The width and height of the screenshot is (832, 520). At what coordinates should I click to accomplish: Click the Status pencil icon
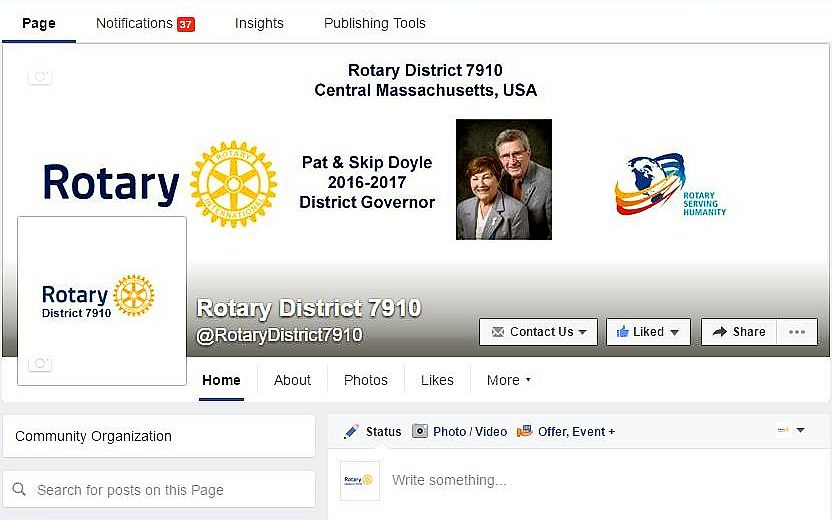[x=351, y=432]
